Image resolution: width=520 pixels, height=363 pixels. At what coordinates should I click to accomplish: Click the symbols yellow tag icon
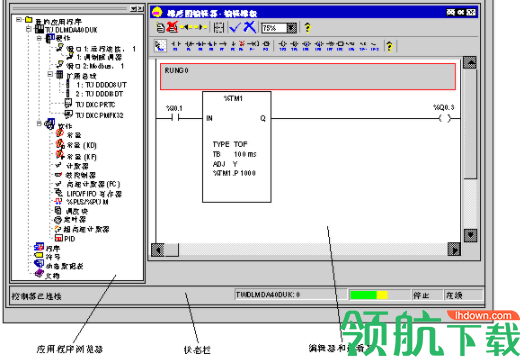click(x=39, y=255)
